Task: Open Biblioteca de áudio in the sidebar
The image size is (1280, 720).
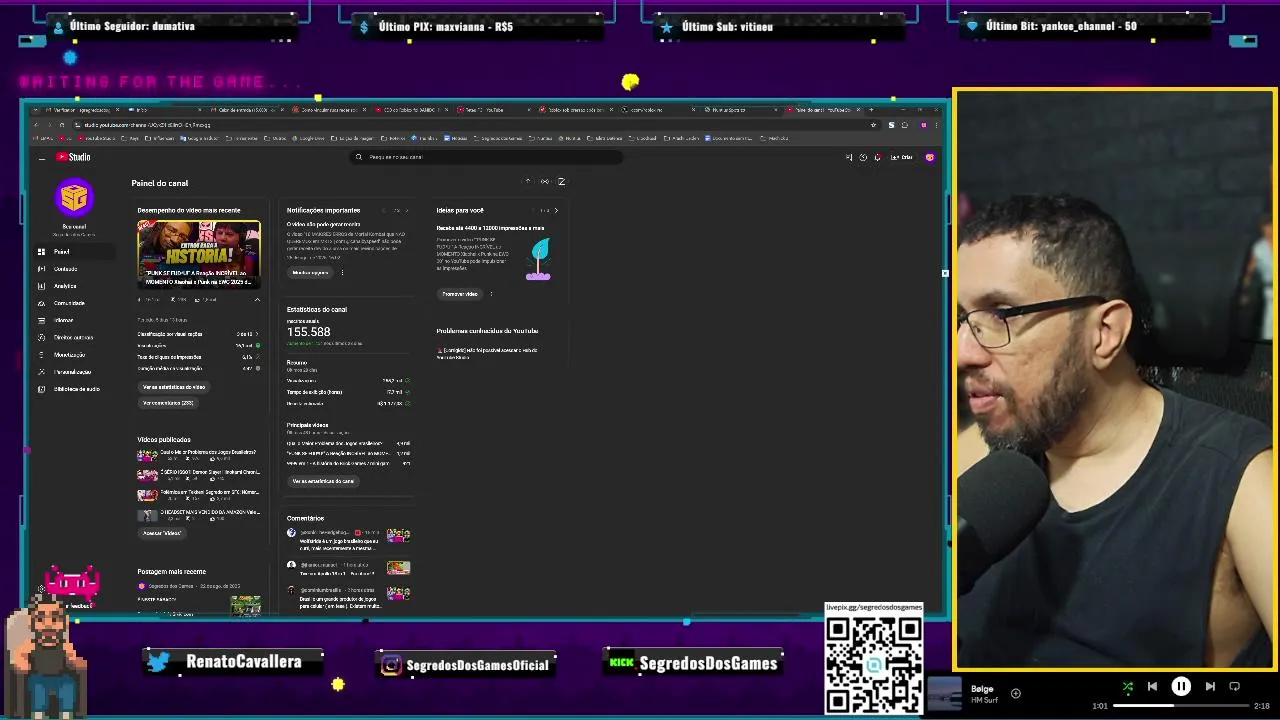Action: [75, 389]
